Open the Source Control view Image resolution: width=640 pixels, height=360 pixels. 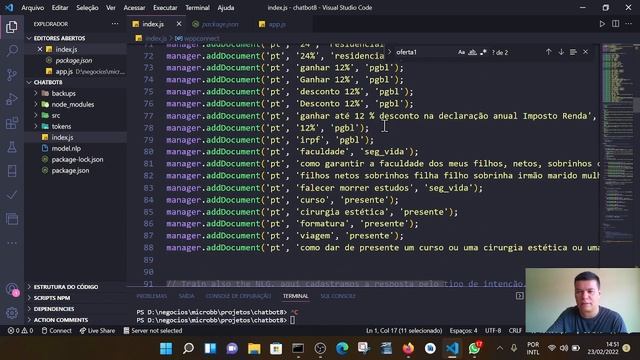tap(12, 75)
